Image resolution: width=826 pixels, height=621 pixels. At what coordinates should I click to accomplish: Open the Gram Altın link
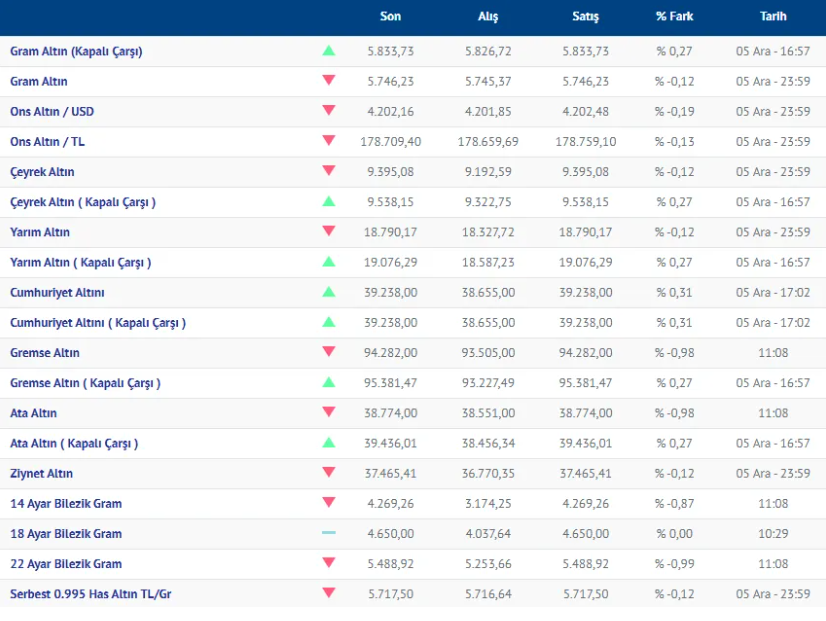39,82
